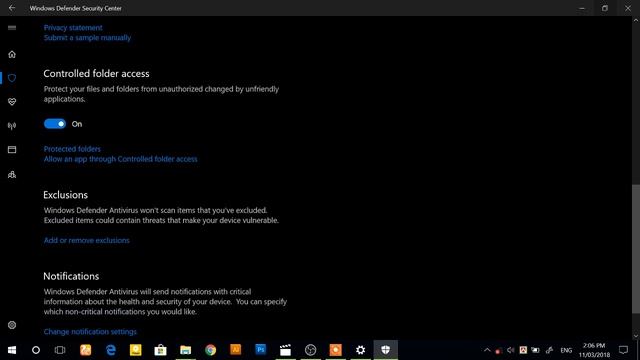Click the scrollbar down arrow
The width and height of the screenshot is (640, 360).
click(636, 336)
